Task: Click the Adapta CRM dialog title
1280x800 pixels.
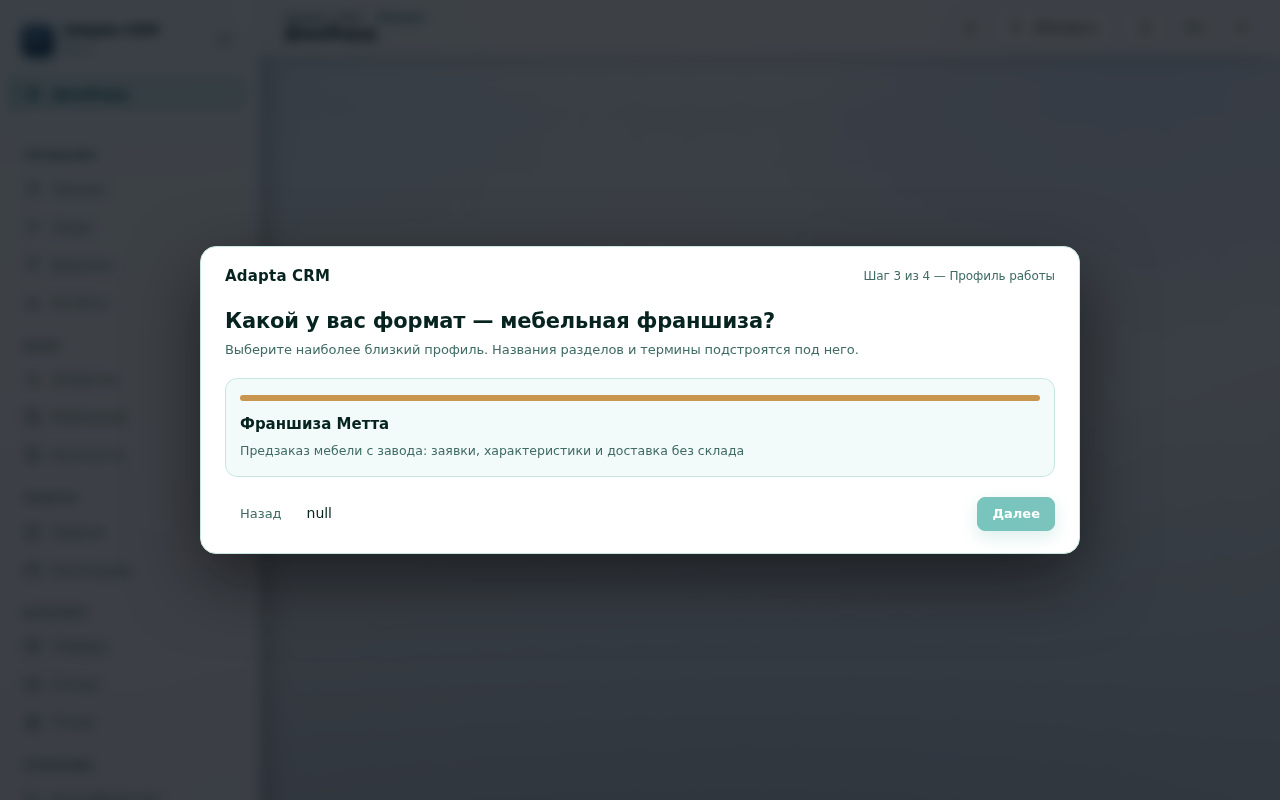Action: pos(277,276)
